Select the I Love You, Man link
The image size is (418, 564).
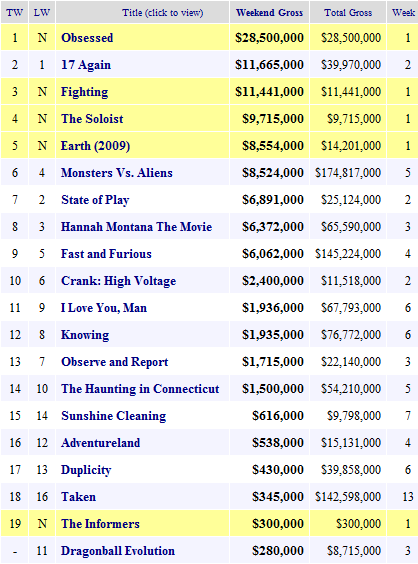coord(104,308)
